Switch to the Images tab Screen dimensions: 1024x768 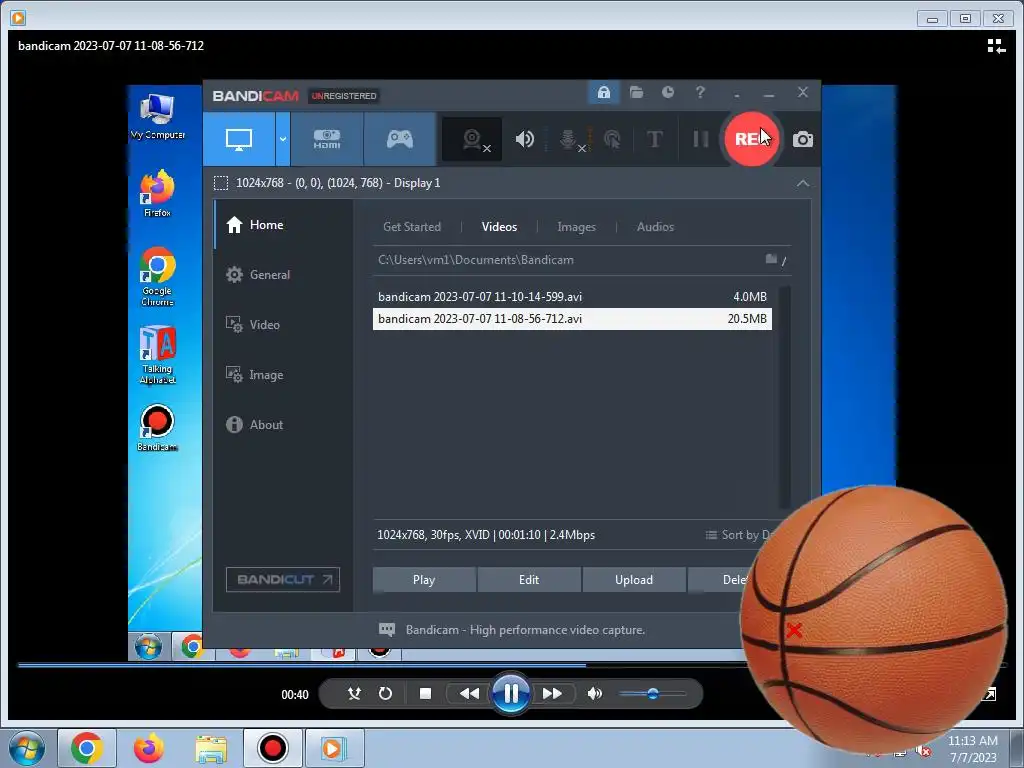coord(576,227)
